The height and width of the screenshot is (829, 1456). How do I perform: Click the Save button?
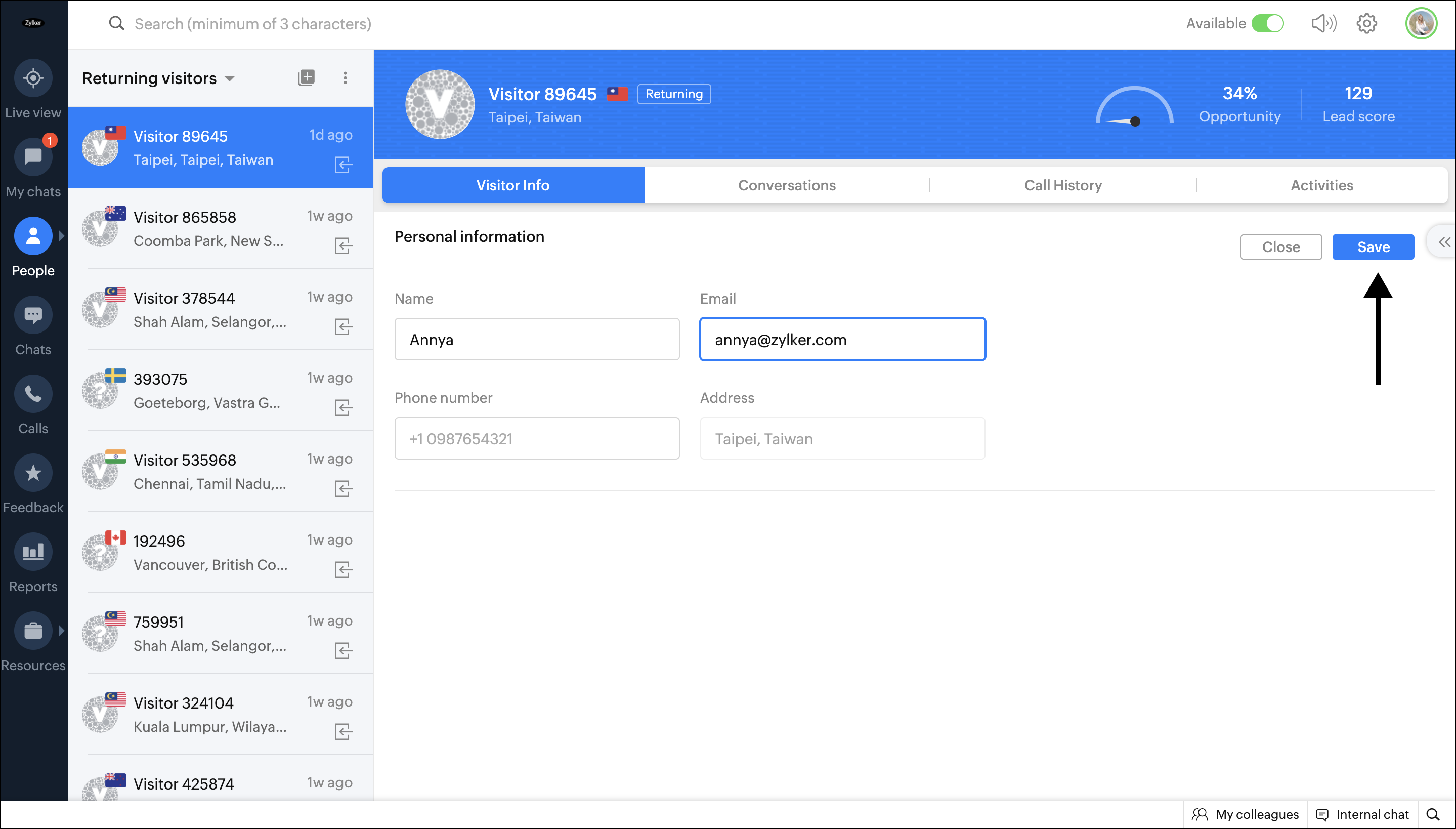point(1373,247)
